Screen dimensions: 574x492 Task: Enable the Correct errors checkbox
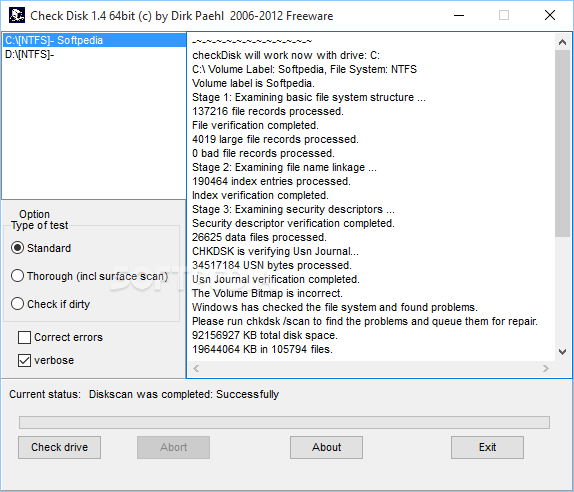pyautogui.click(x=60, y=337)
